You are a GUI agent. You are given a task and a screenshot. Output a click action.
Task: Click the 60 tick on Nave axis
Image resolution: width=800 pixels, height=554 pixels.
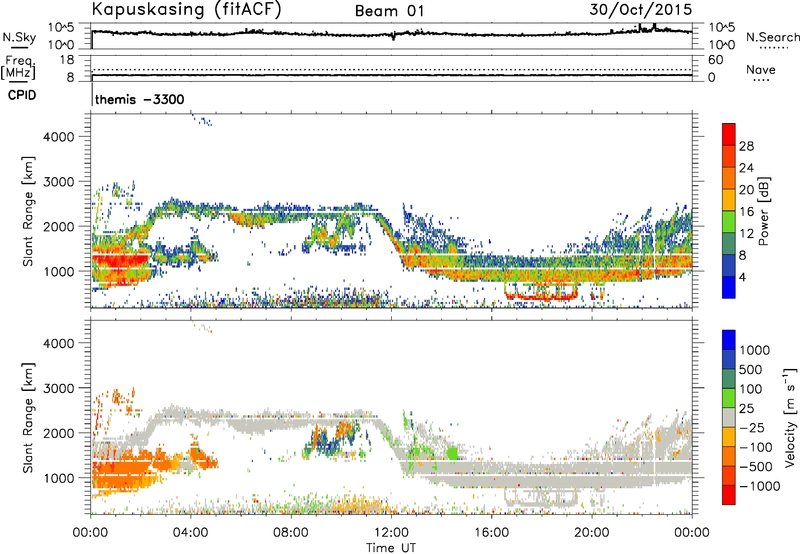pos(715,60)
